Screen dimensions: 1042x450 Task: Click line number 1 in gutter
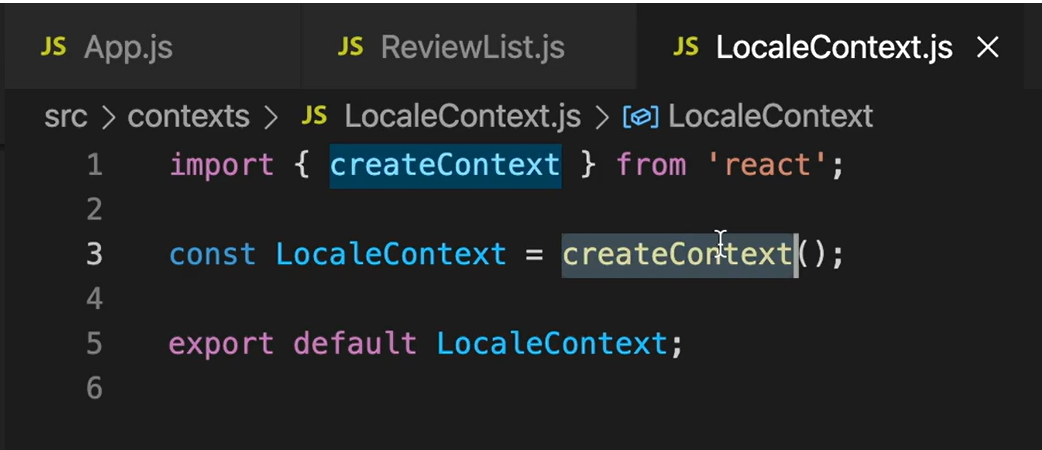click(94, 165)
